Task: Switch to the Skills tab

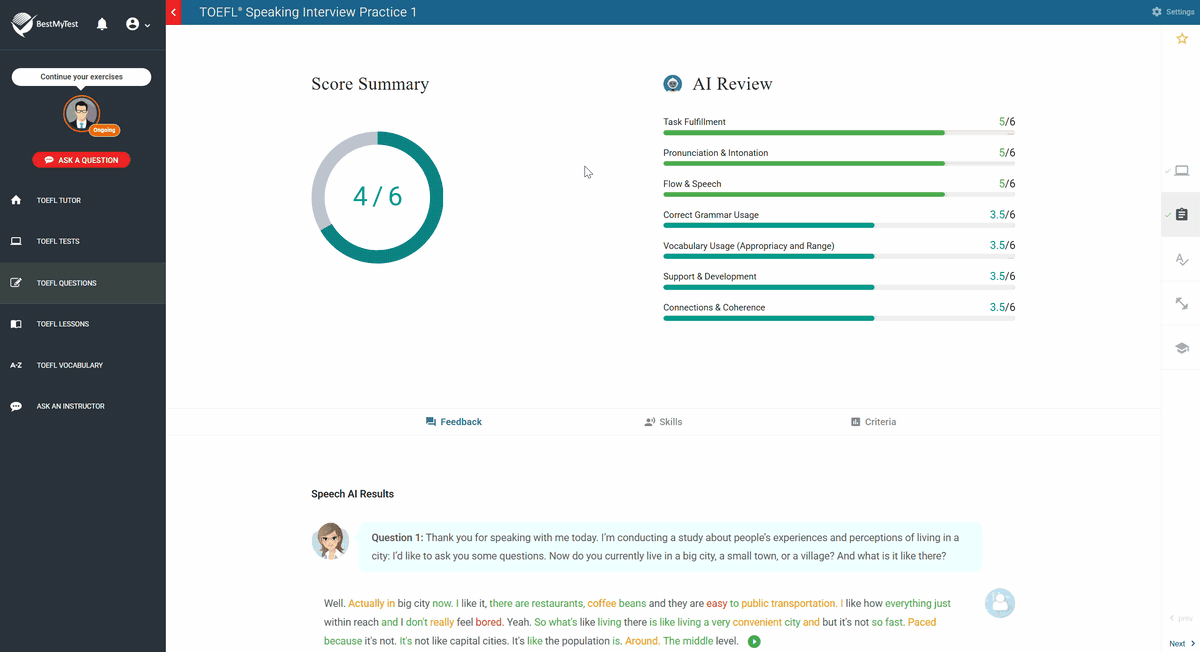Action: pyautogui.click(x=663, y=422)
